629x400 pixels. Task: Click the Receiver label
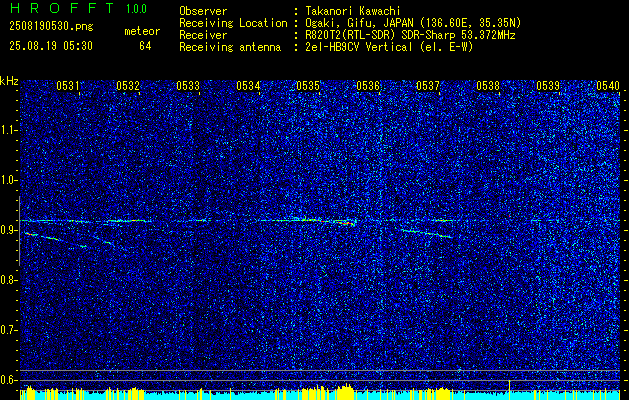coord(203,35)
